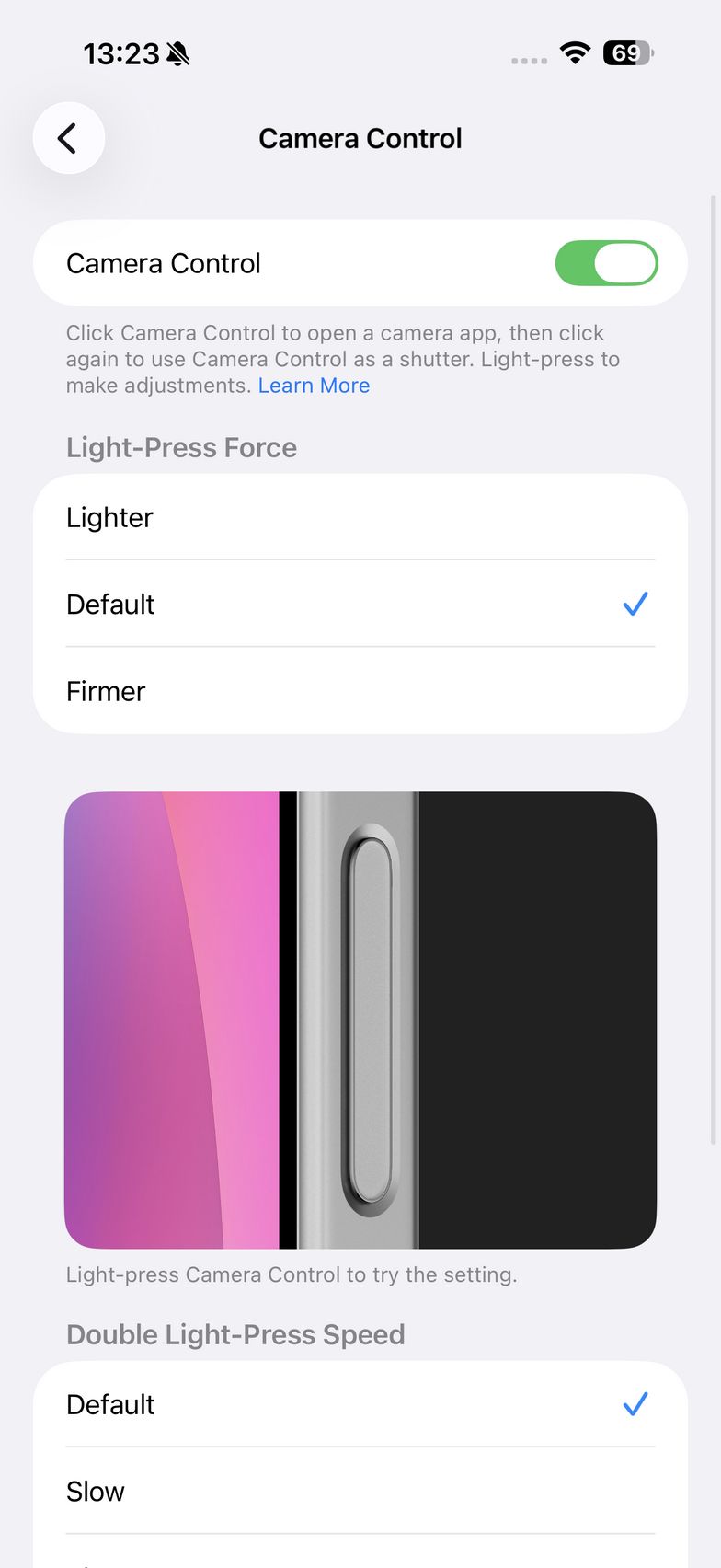Select Slow double light-press speed
Viewport: 721px width, 1568px height.
[x=360, y=1491]
